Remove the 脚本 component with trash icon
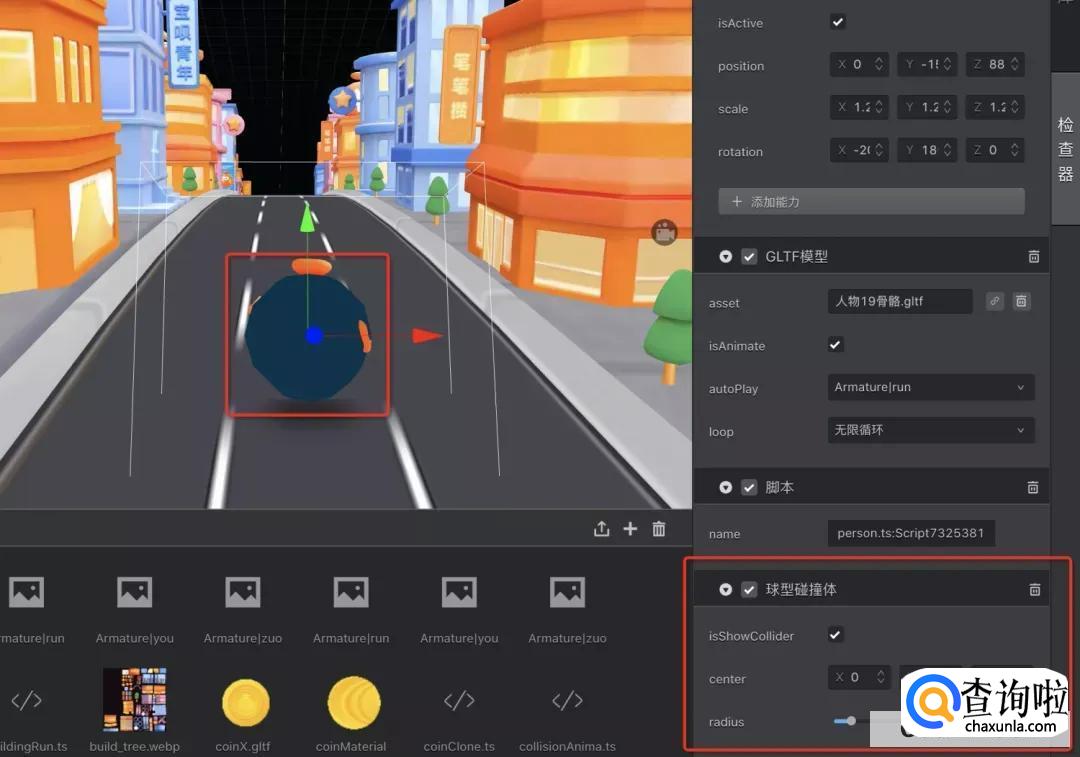Screen dimensions: 1080x757 click(1034, 488)
